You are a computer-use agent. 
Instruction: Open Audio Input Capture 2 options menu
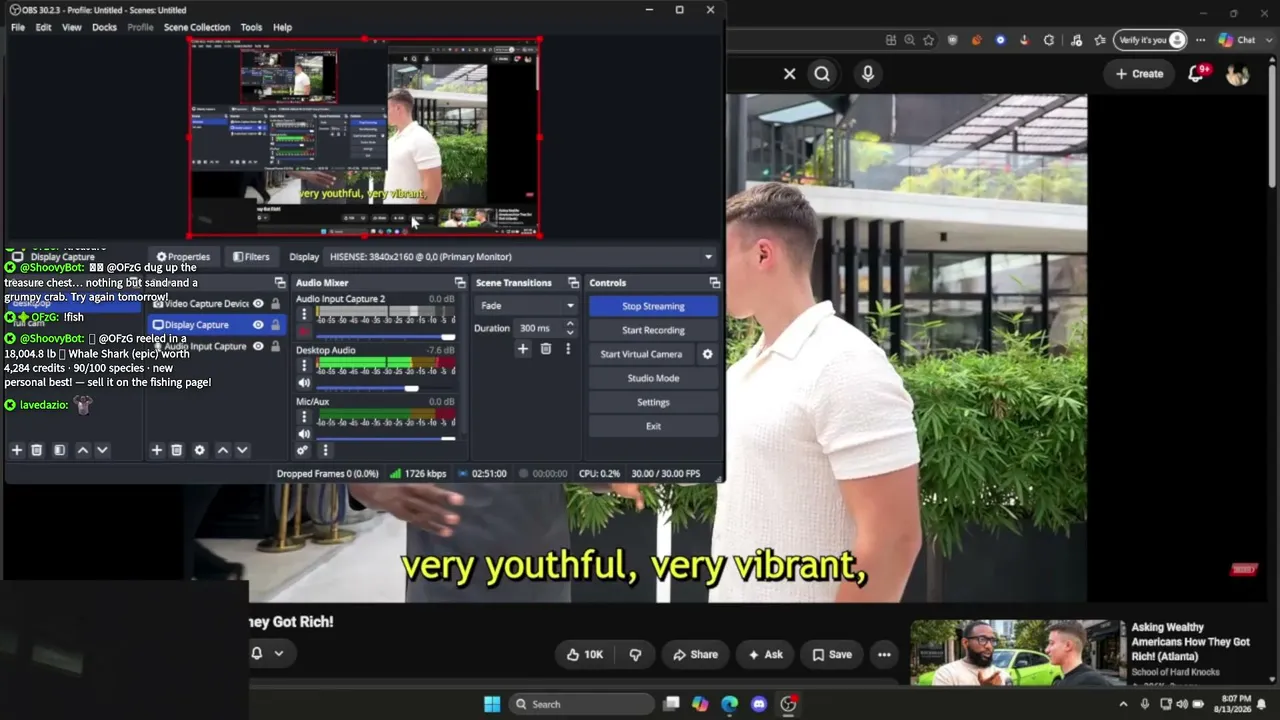click(x=304, y=314)
